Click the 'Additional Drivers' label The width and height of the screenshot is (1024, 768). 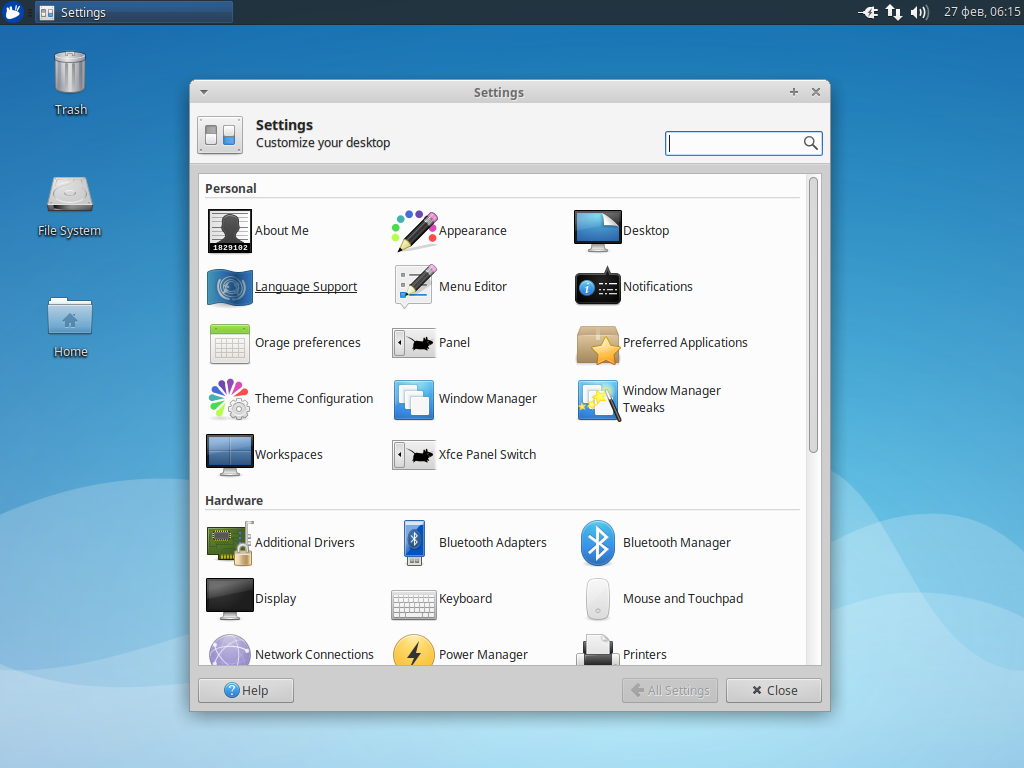click(x=304, y=542)
